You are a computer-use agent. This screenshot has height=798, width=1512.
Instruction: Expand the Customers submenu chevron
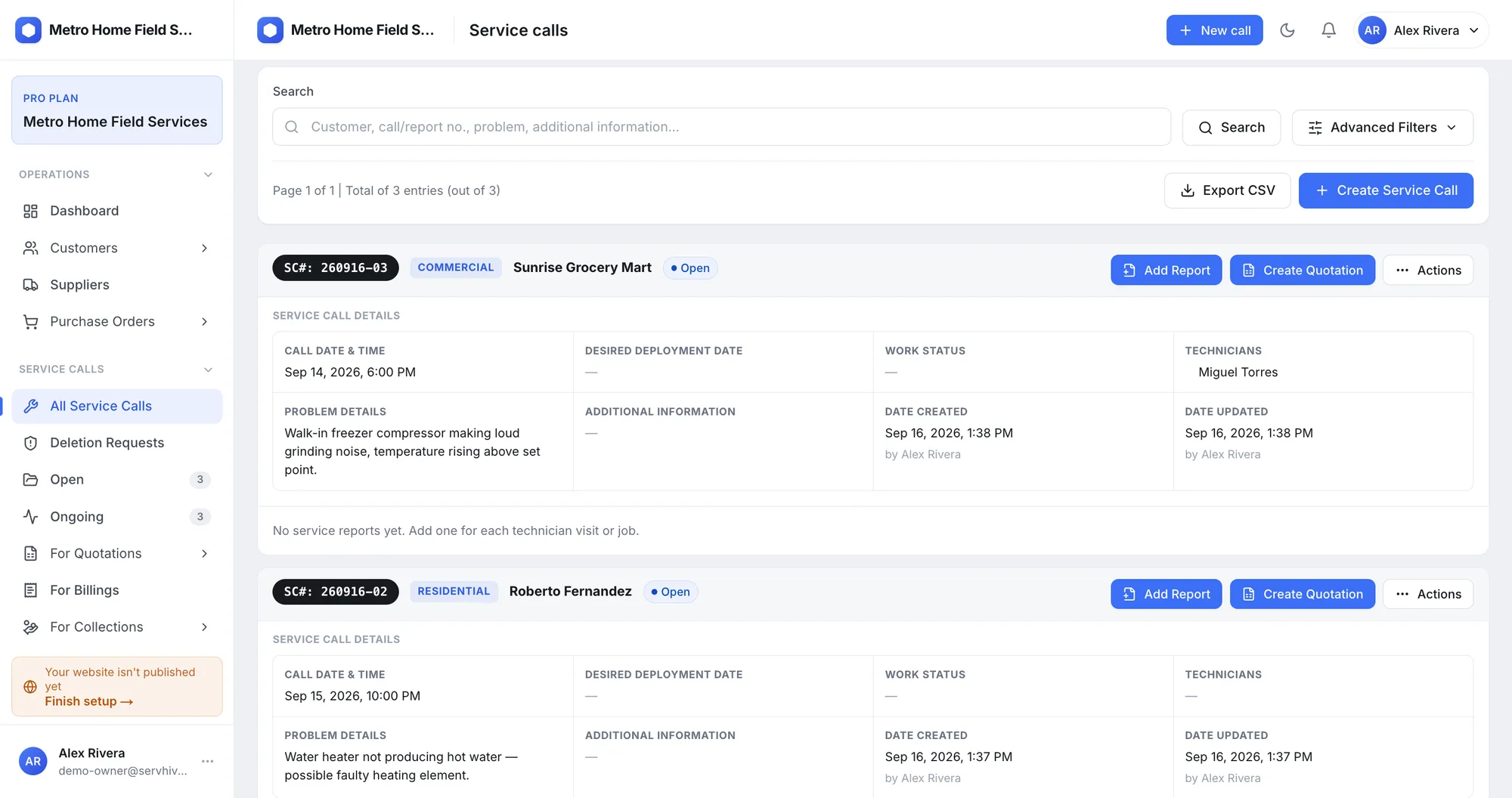coord(204,248)
